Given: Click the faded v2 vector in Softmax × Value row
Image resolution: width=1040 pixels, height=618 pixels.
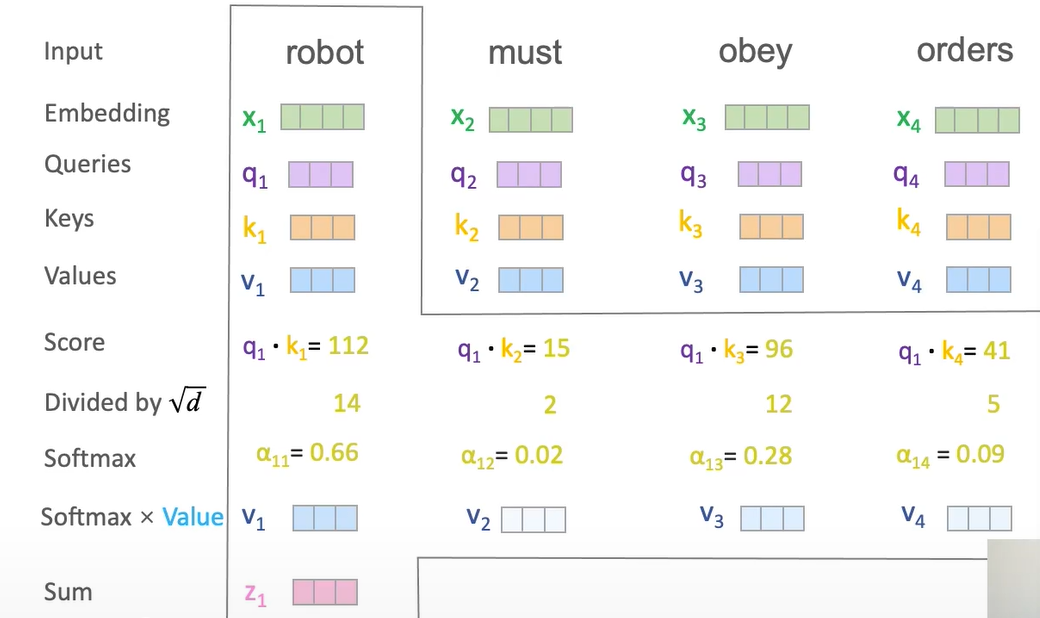Looking at the screenshot, I should point(533,519).
